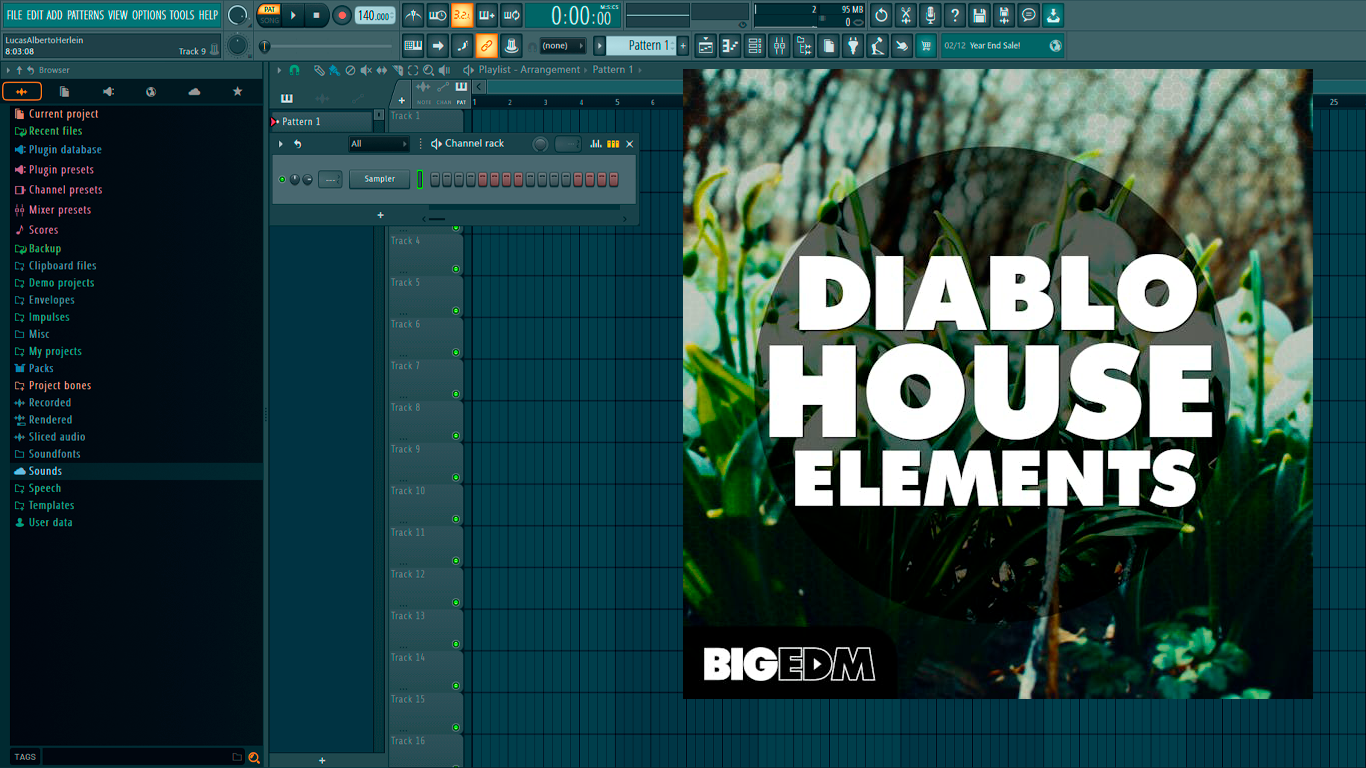Open the audio editor scissors icon

[x=906, y=15]
